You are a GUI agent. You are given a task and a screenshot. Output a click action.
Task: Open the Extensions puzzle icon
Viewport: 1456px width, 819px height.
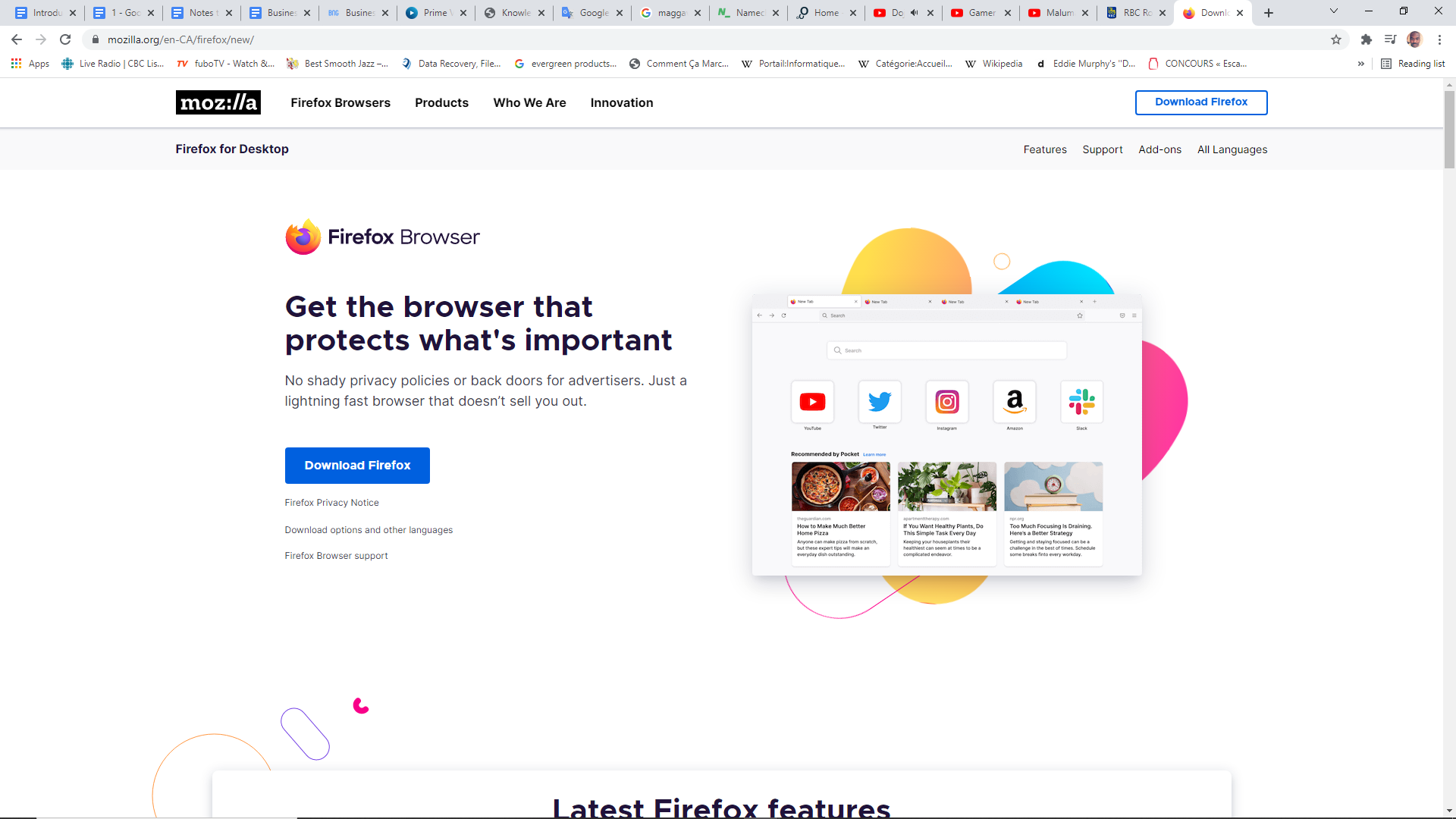point(1367,39)
